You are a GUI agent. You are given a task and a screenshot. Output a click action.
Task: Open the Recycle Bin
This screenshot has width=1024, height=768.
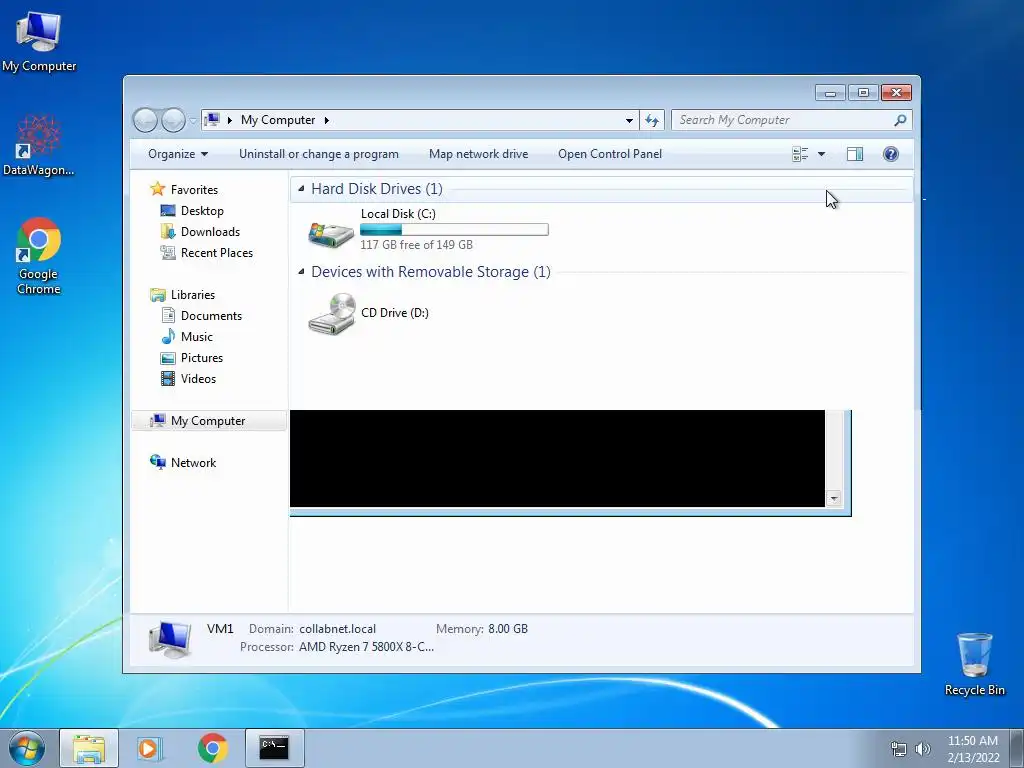point(974,664)
